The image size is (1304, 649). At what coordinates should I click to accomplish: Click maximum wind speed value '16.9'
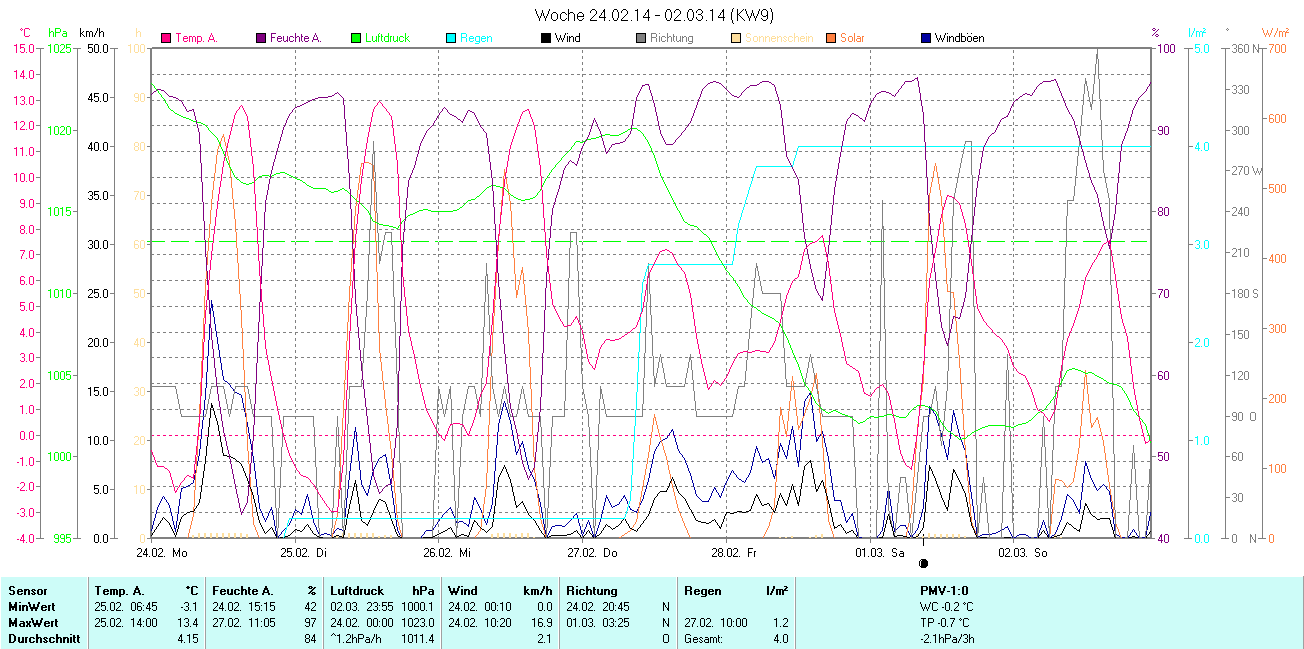click(x=541, y=623)
